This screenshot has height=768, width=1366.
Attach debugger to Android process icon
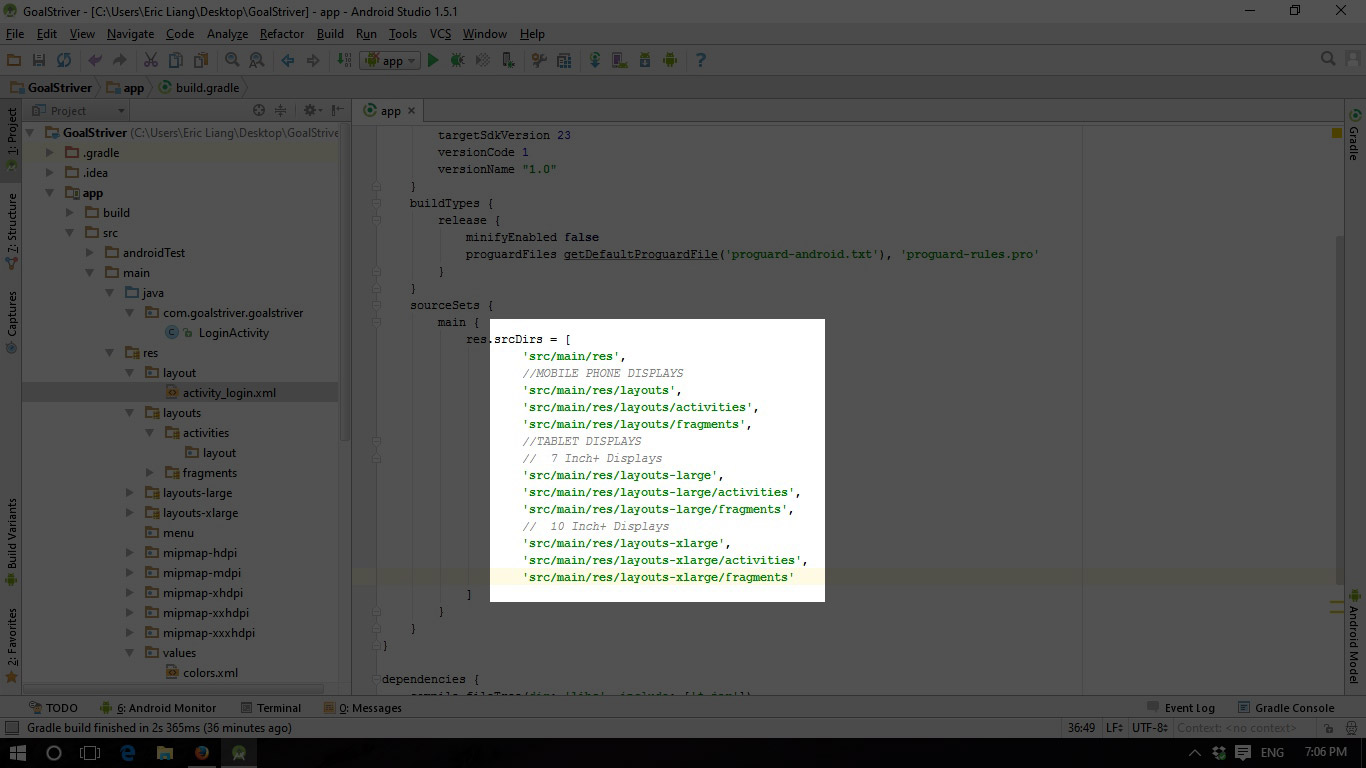click(x=508, y=60)
